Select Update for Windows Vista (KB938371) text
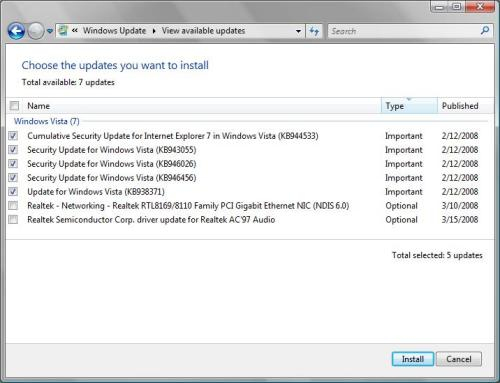This screenshot has height=383, width=500. [x=96, y=192]
